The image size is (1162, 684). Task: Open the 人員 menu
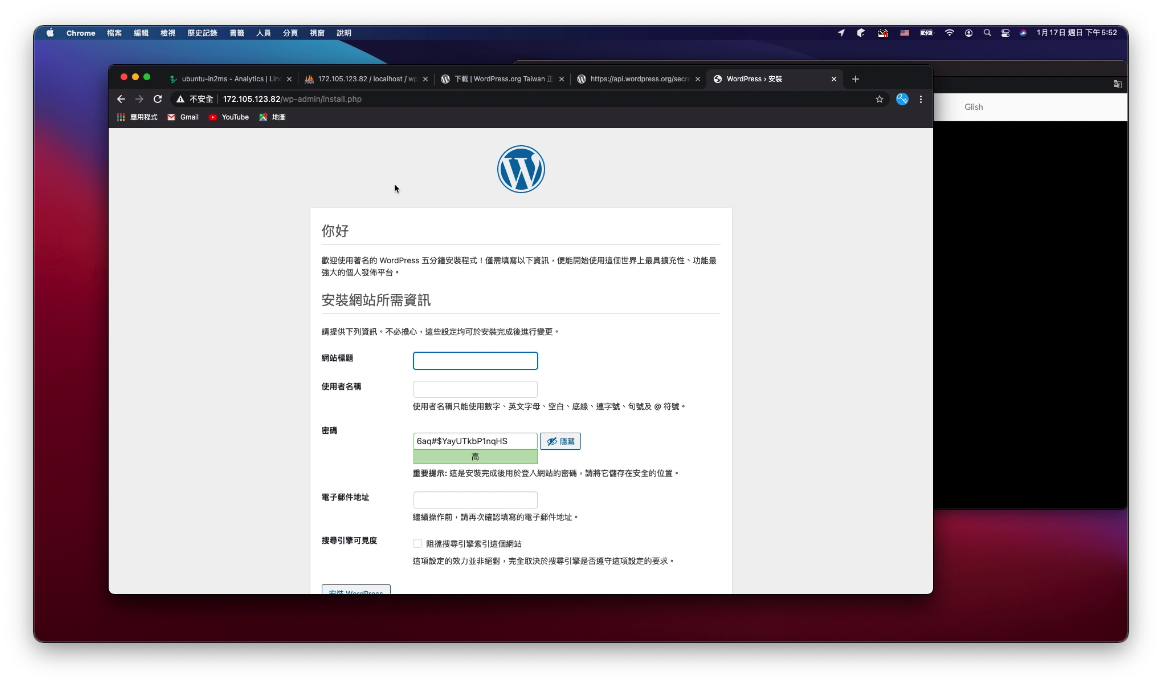263,33
